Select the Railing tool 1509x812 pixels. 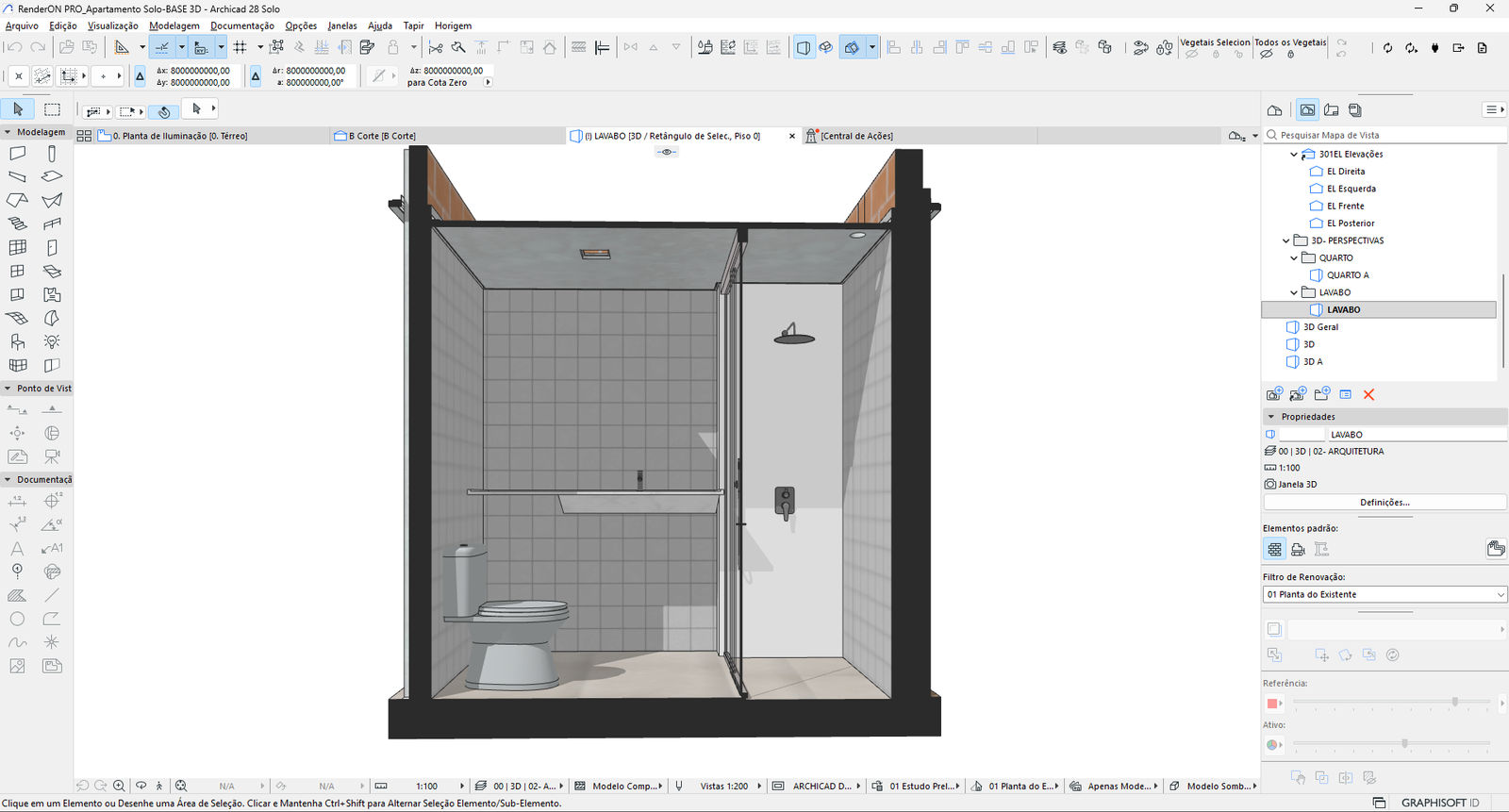[52, 224]
